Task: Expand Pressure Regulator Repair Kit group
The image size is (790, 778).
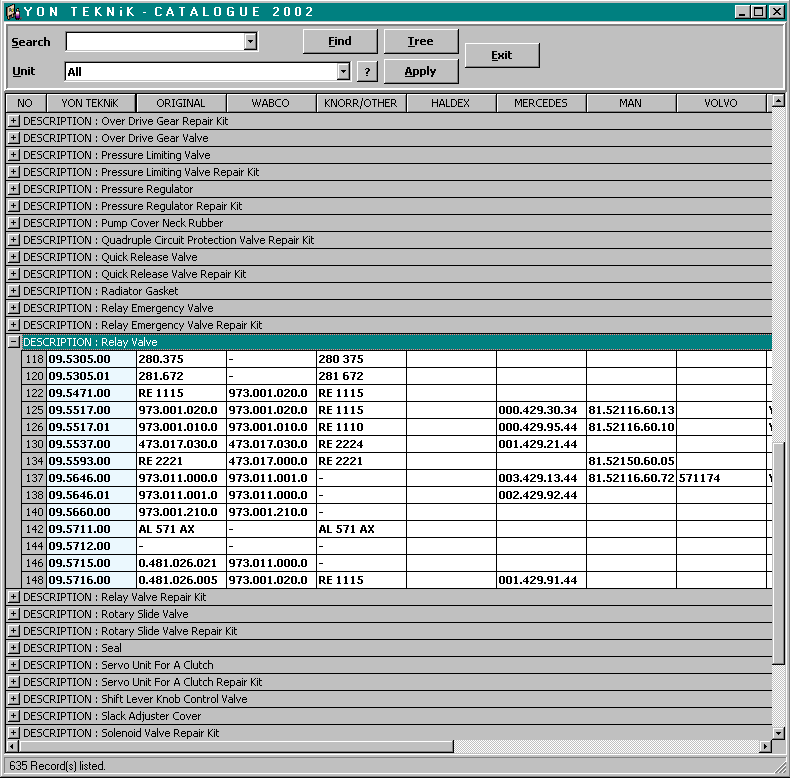Action: [14, 206]
